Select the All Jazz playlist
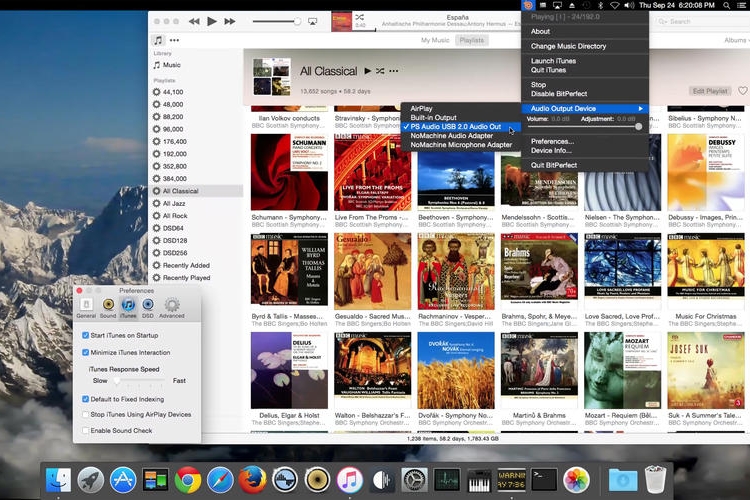The width and height of the screenshot is (750, 500). click(195, 203)
